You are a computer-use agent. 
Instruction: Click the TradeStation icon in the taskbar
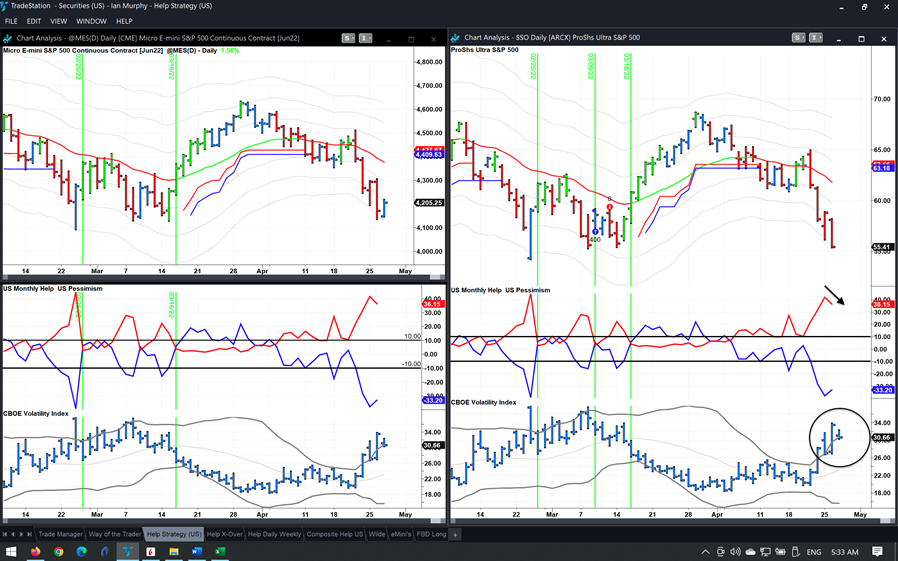click(128, 551)
